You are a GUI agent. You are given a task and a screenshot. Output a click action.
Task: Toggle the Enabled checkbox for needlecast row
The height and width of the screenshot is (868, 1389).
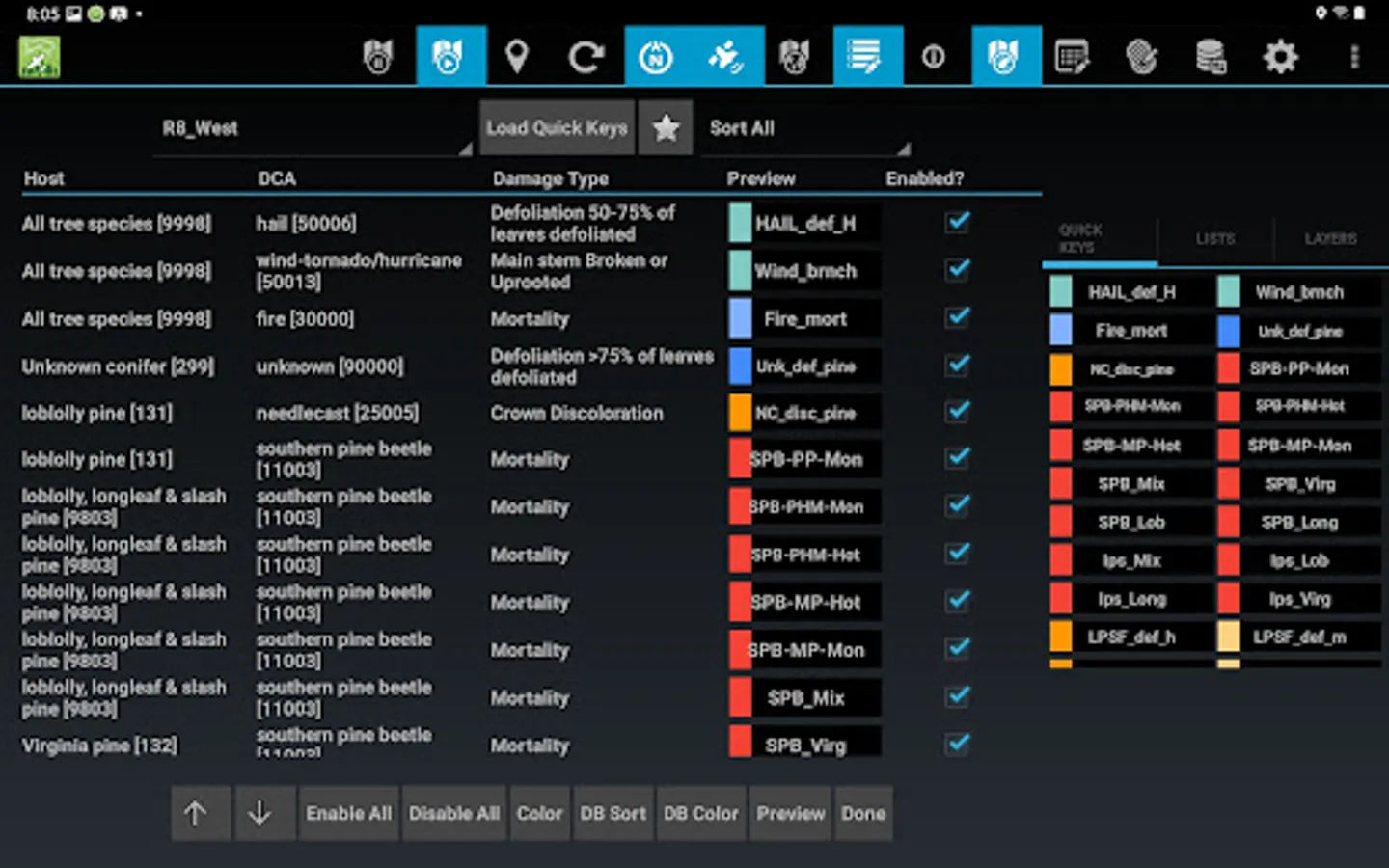point(957,411)
